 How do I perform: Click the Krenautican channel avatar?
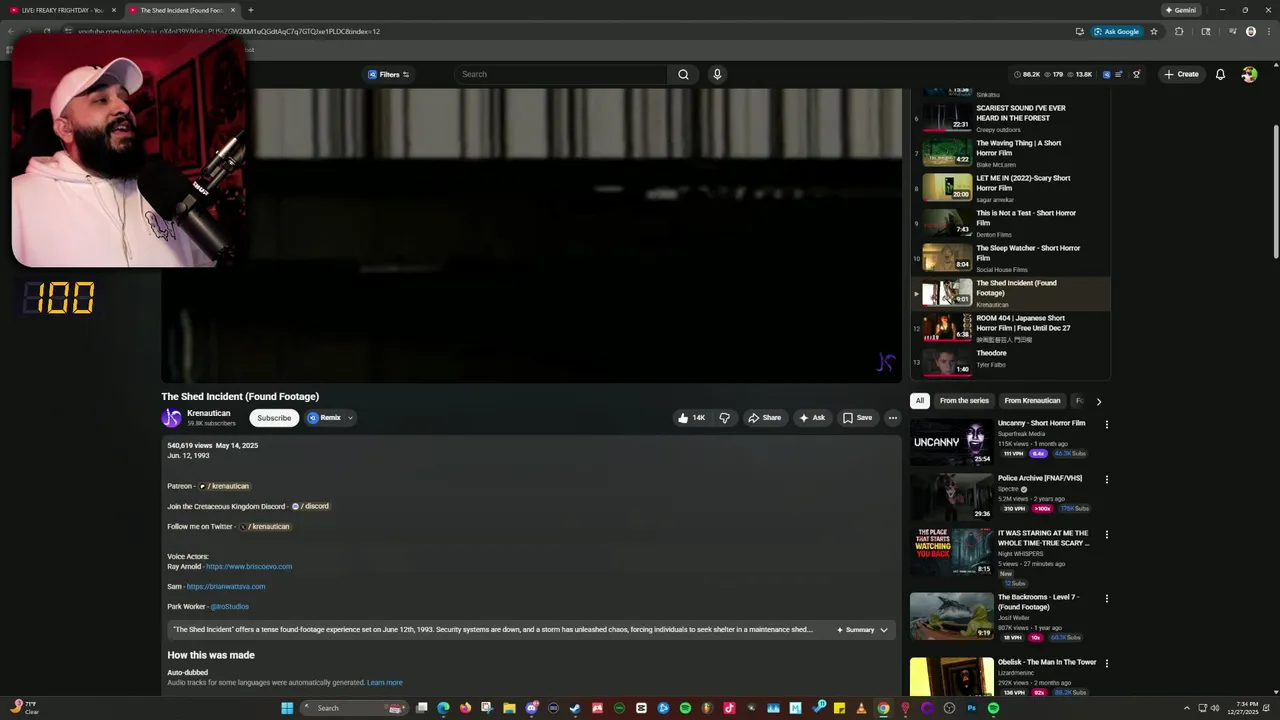172,418
